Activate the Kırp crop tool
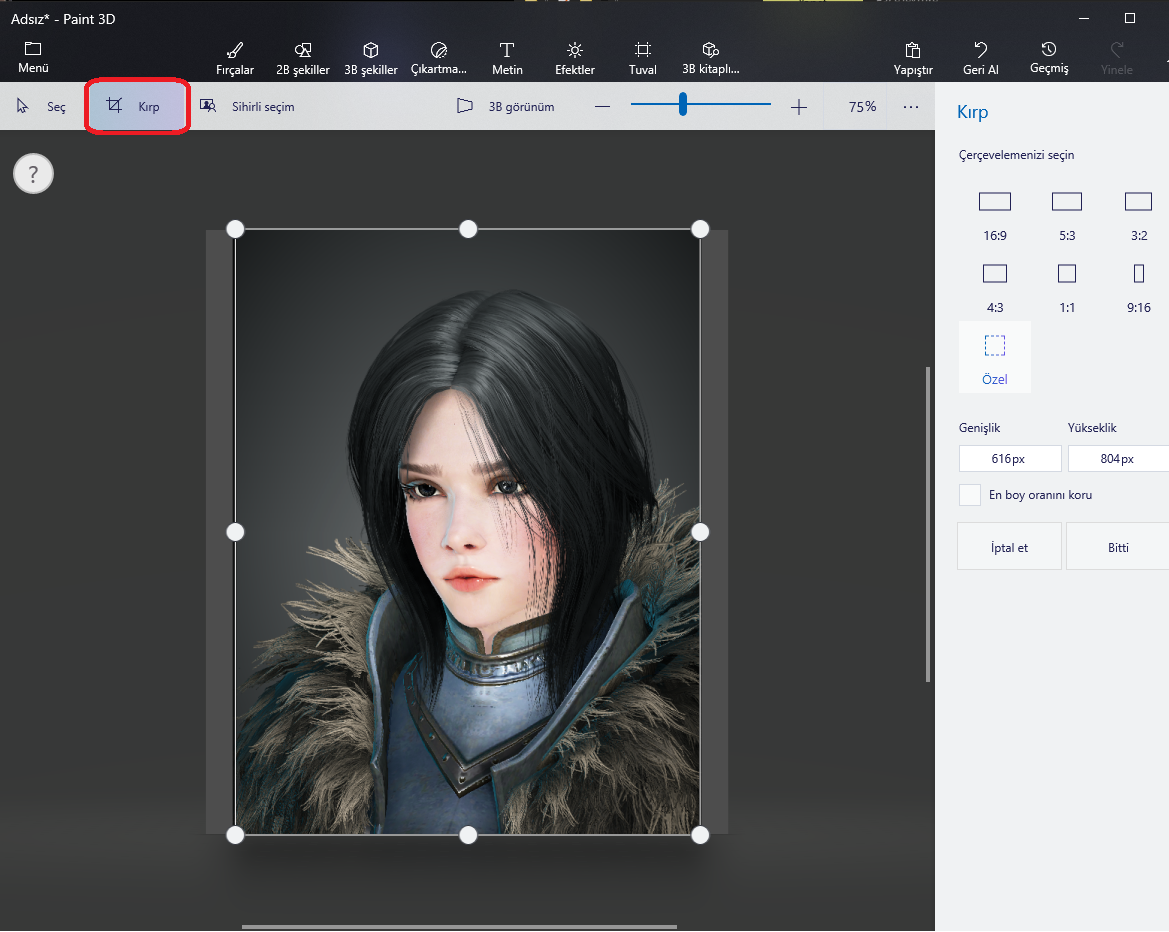The width and height of the screenshot is (1169, 932). [137, 106]
